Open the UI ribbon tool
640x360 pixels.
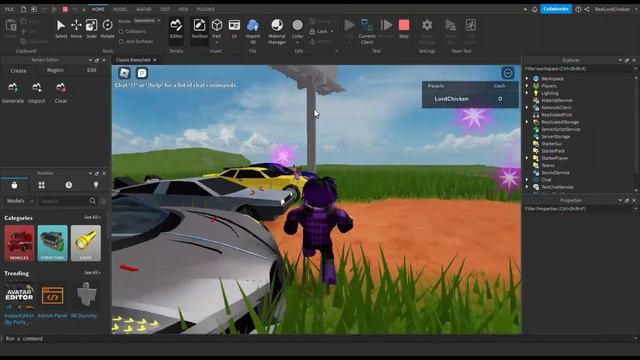coord(234,29)
